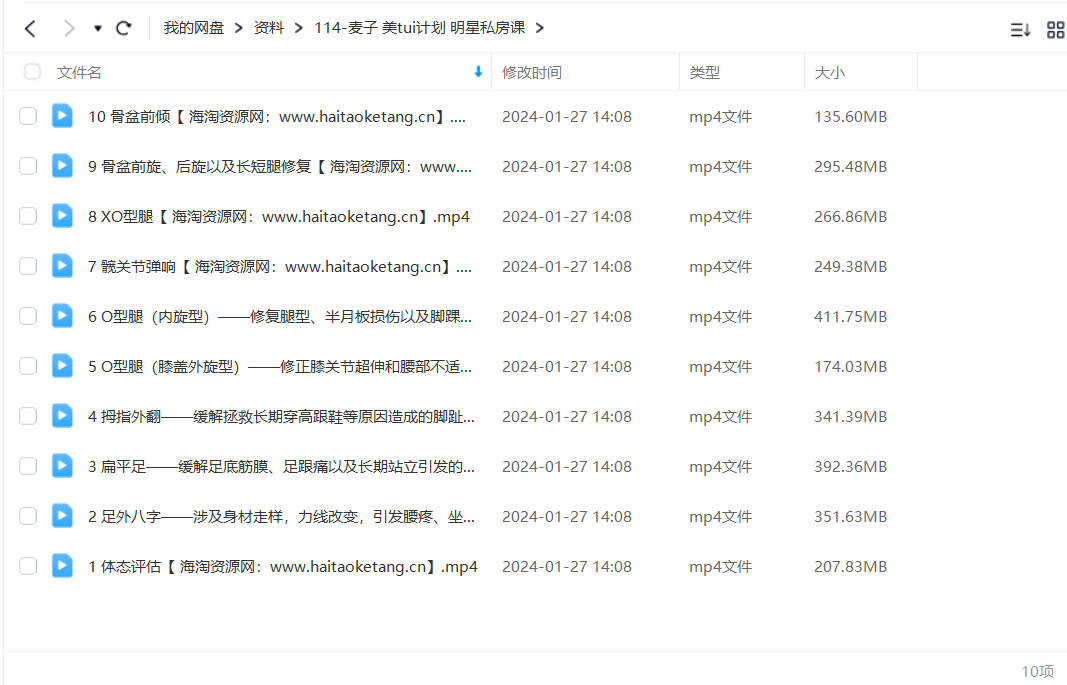Image resolution: width=1067 pixels, height=685 pixels.
Task: Click the video icon of 2 足外八字
Action: 62,516
